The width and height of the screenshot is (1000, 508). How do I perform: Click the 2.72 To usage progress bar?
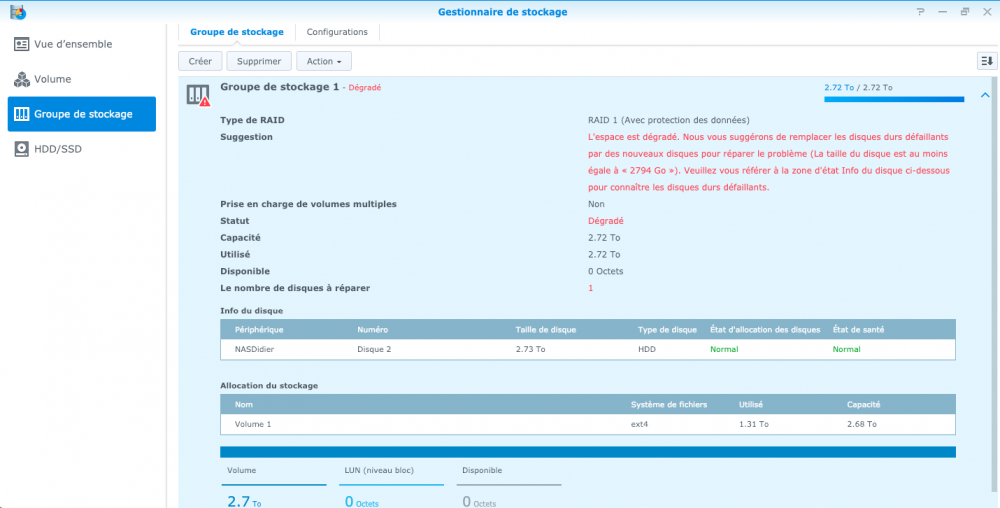point(893,100)
